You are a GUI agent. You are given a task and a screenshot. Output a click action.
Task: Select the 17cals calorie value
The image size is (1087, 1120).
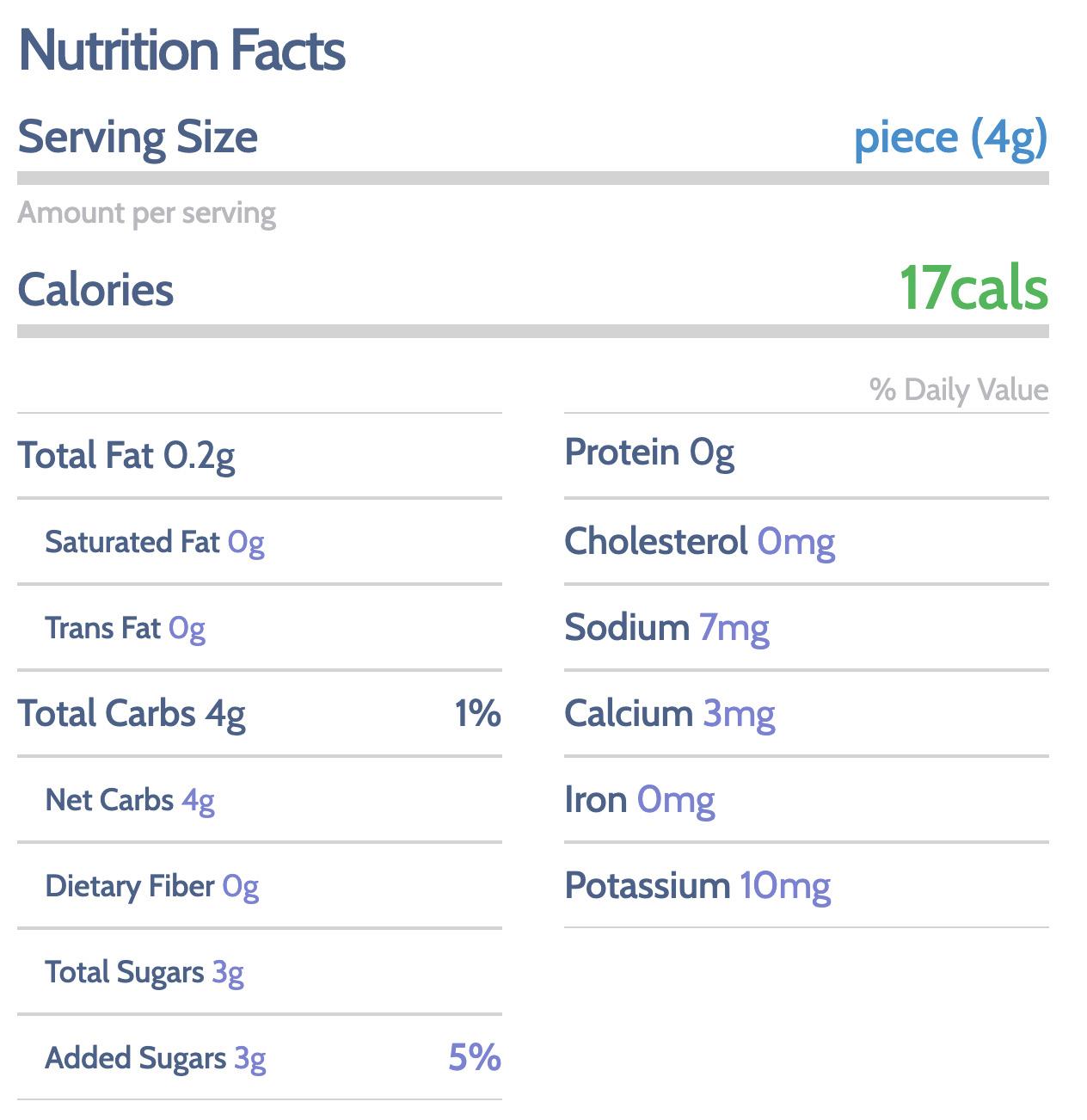point(973,288)
